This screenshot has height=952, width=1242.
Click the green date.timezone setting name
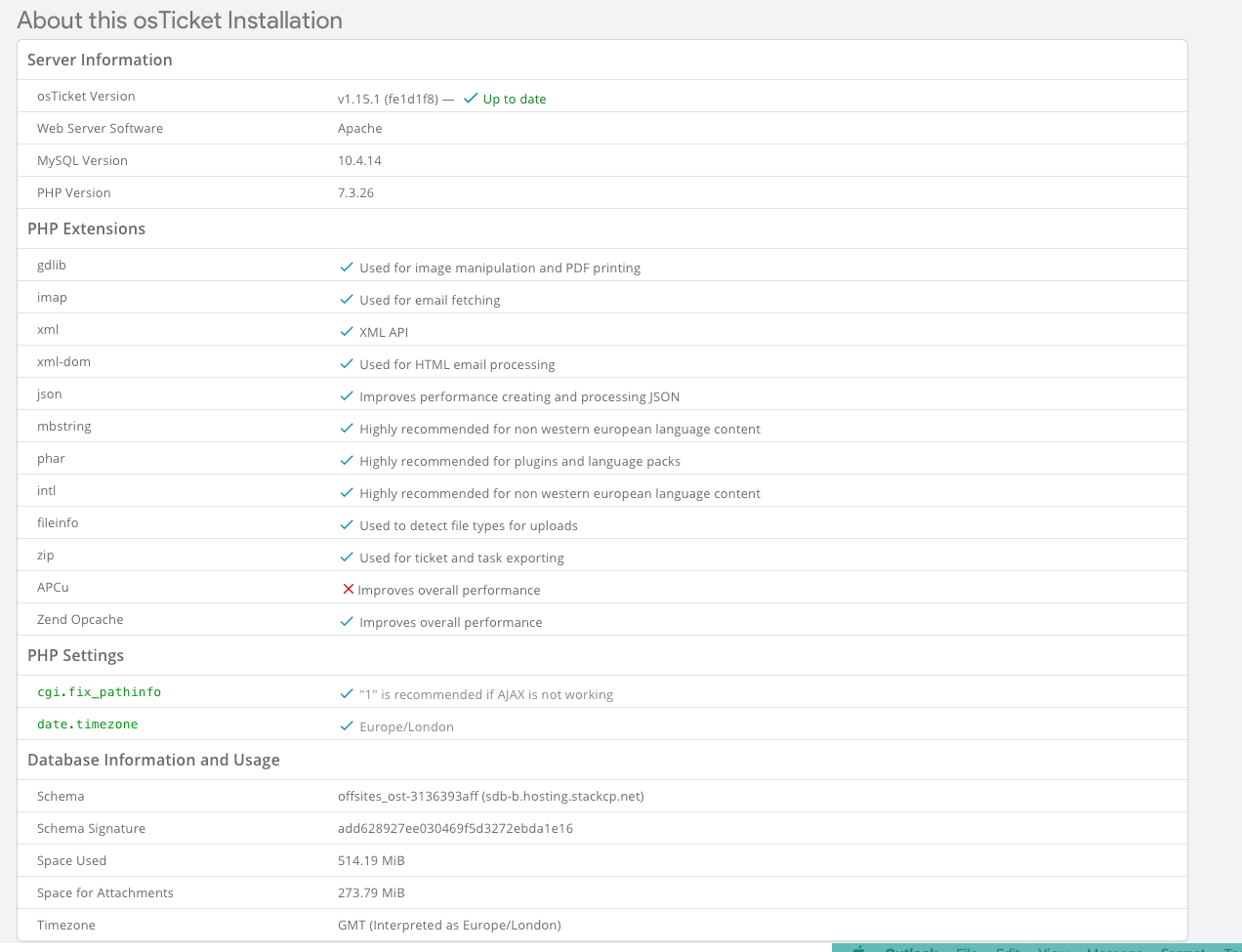tap(87, 724)
